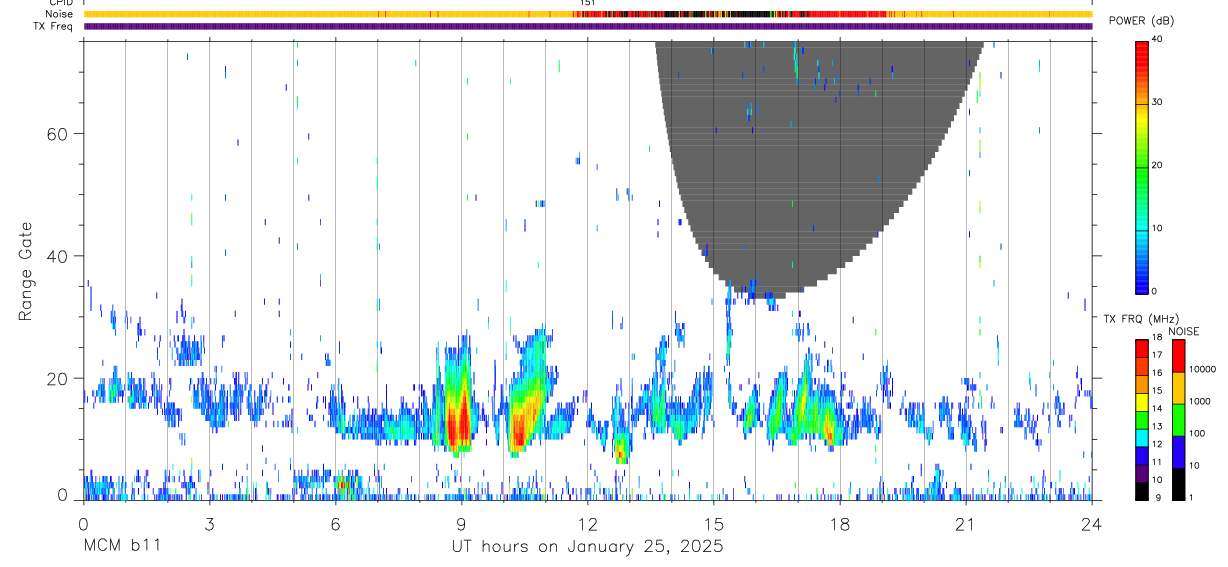Click the '151' CPID value above the plot

[587, 3]
